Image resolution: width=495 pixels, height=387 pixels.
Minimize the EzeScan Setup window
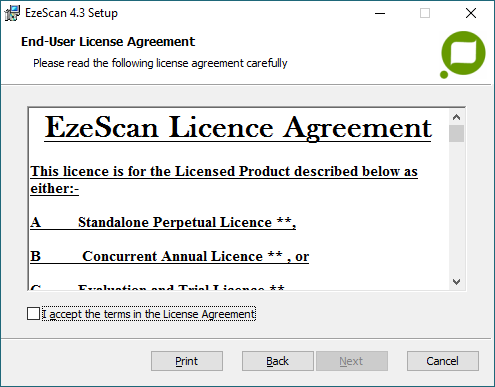(x=380, y=13)
